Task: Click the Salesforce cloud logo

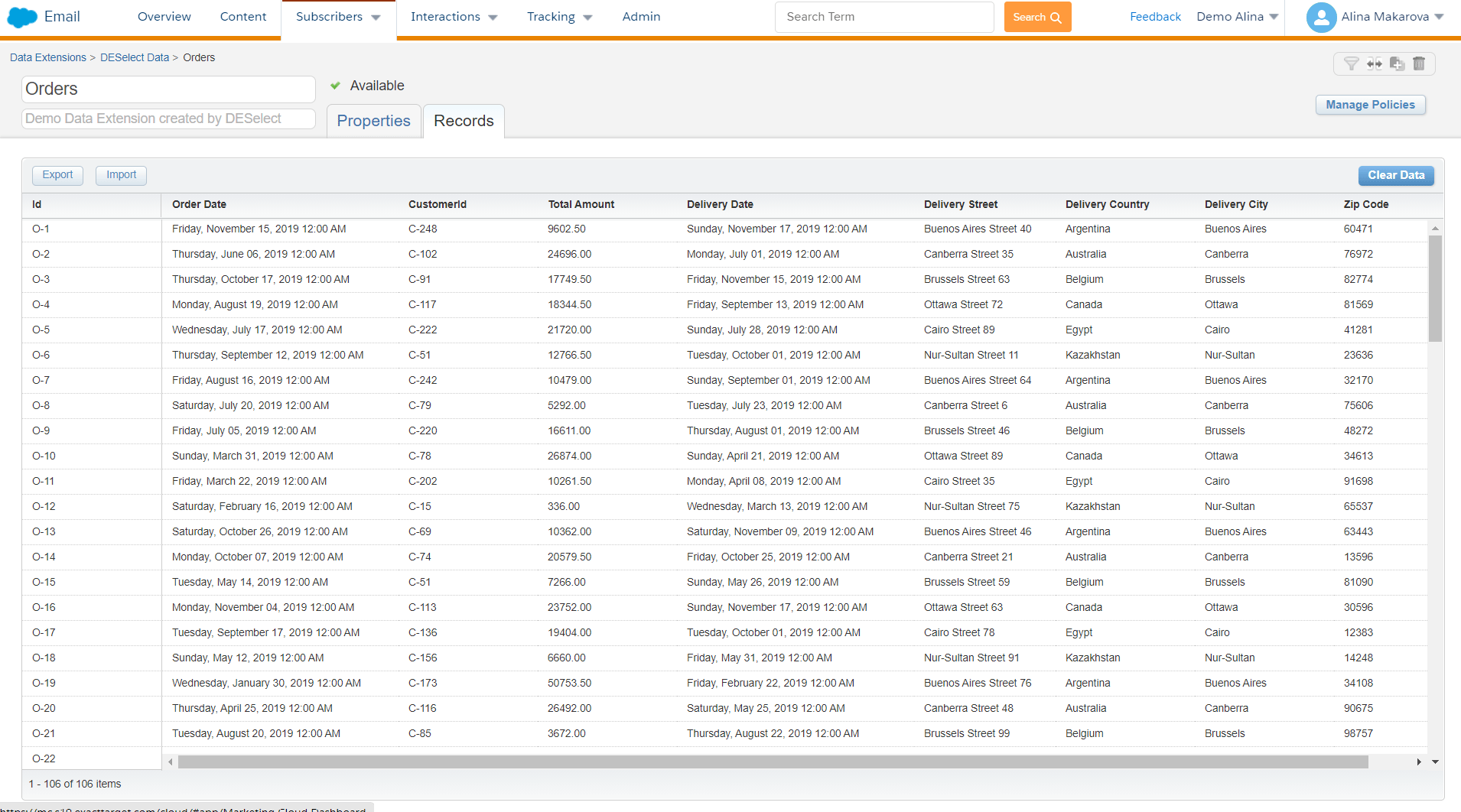Action: coord(21,17)
